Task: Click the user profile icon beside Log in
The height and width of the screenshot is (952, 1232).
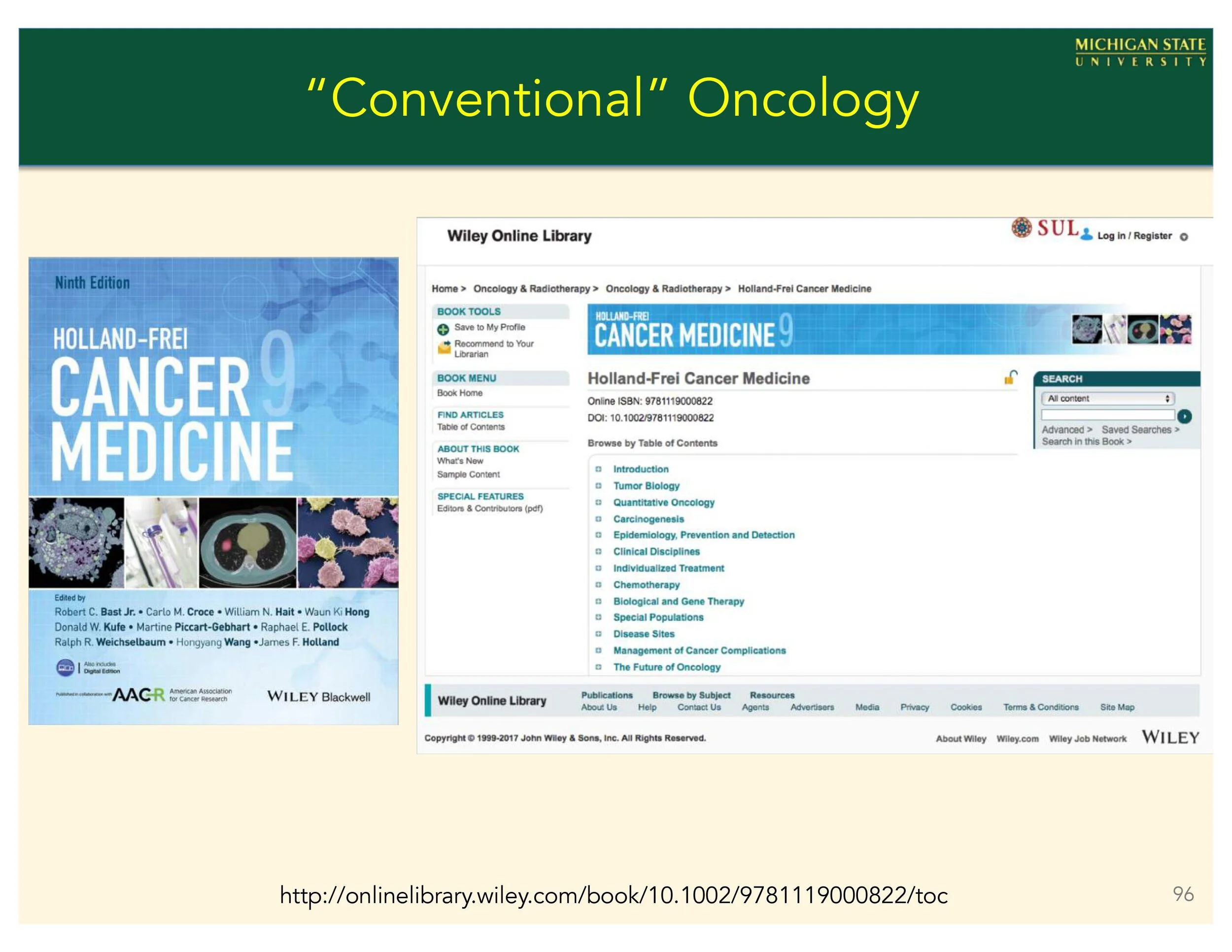Action: [x=1087, y=235]
